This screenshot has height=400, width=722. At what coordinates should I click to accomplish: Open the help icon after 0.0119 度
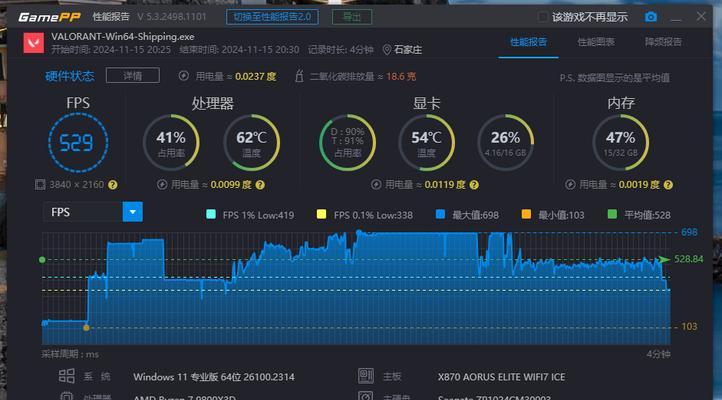(x=474, y=185)
